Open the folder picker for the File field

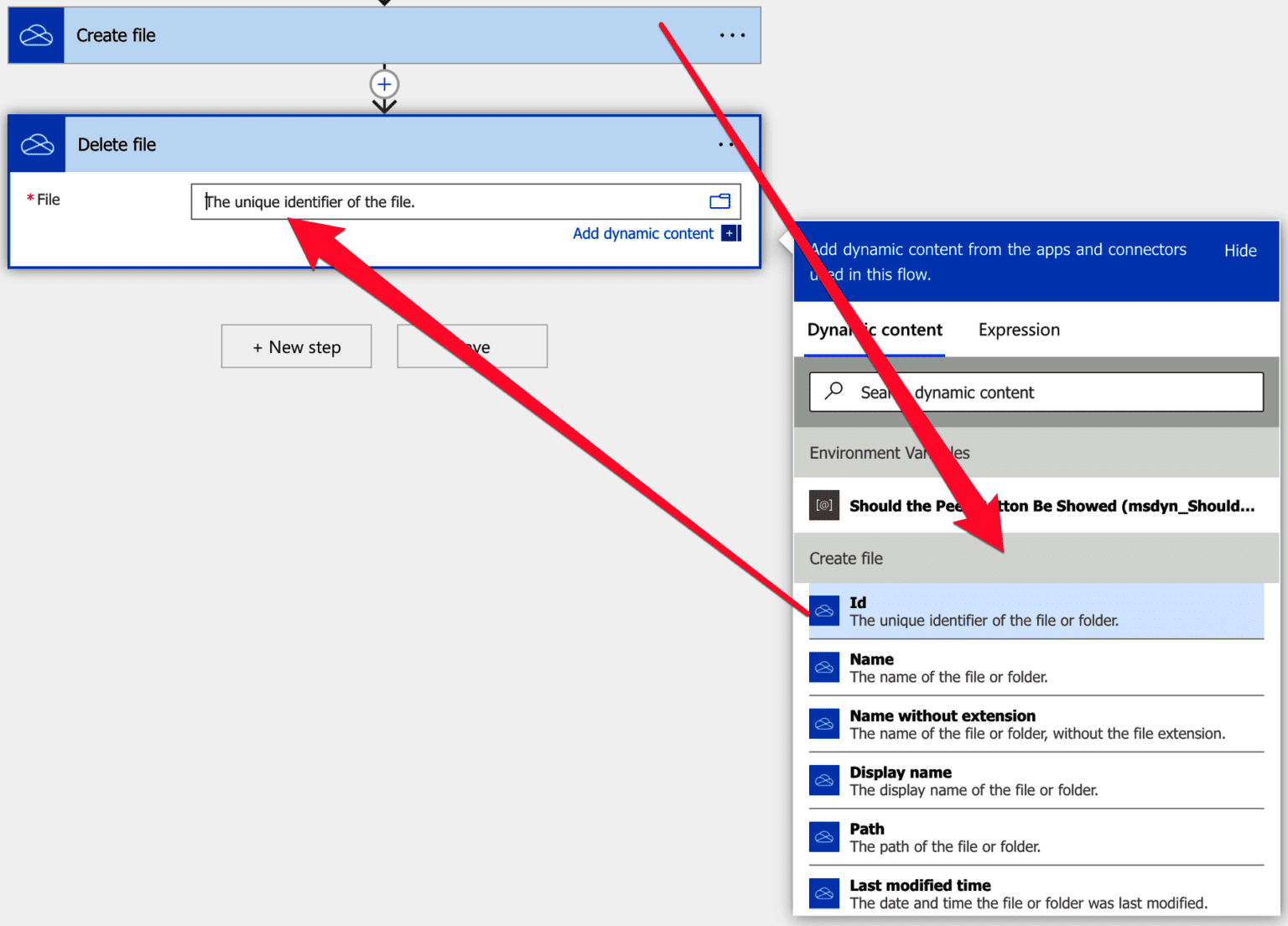[x=719, y=201]
